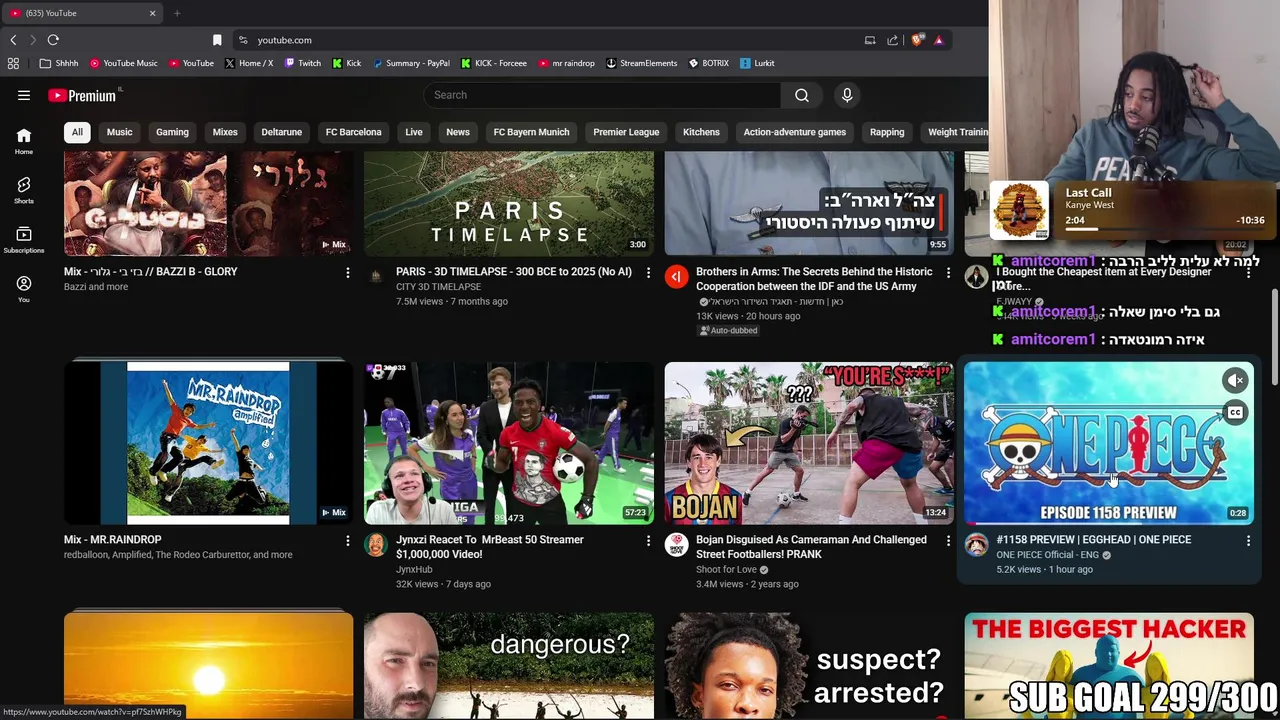1280x720 pixels.
Task: Open JynxHub channel avatar
Action: [x=376, y=544]
